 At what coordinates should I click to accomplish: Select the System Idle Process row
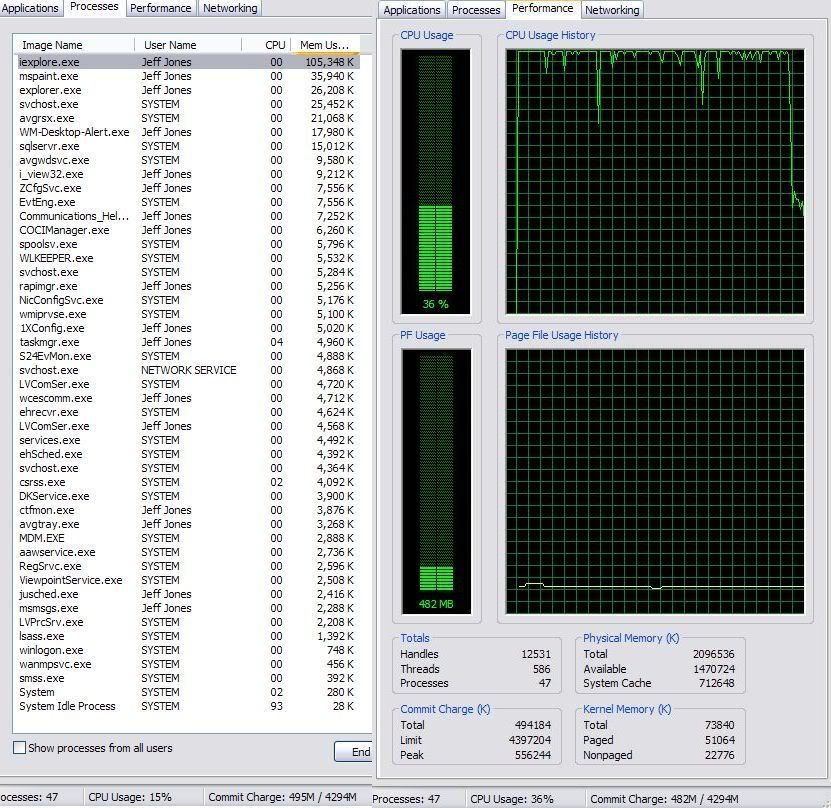pos(67,706)
